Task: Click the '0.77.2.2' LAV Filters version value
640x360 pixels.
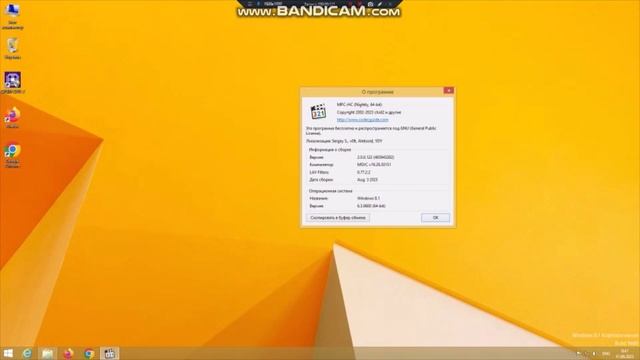Action: (364, 172)
